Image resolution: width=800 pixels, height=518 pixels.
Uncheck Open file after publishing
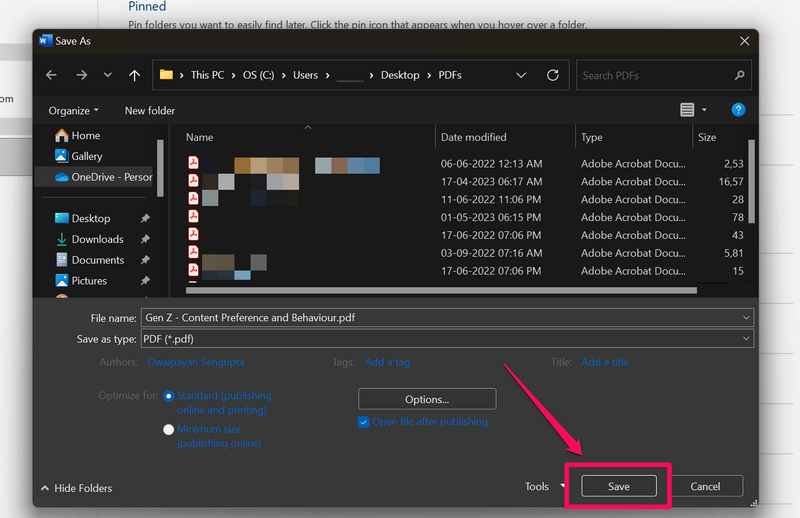click(x=364, y=422)
